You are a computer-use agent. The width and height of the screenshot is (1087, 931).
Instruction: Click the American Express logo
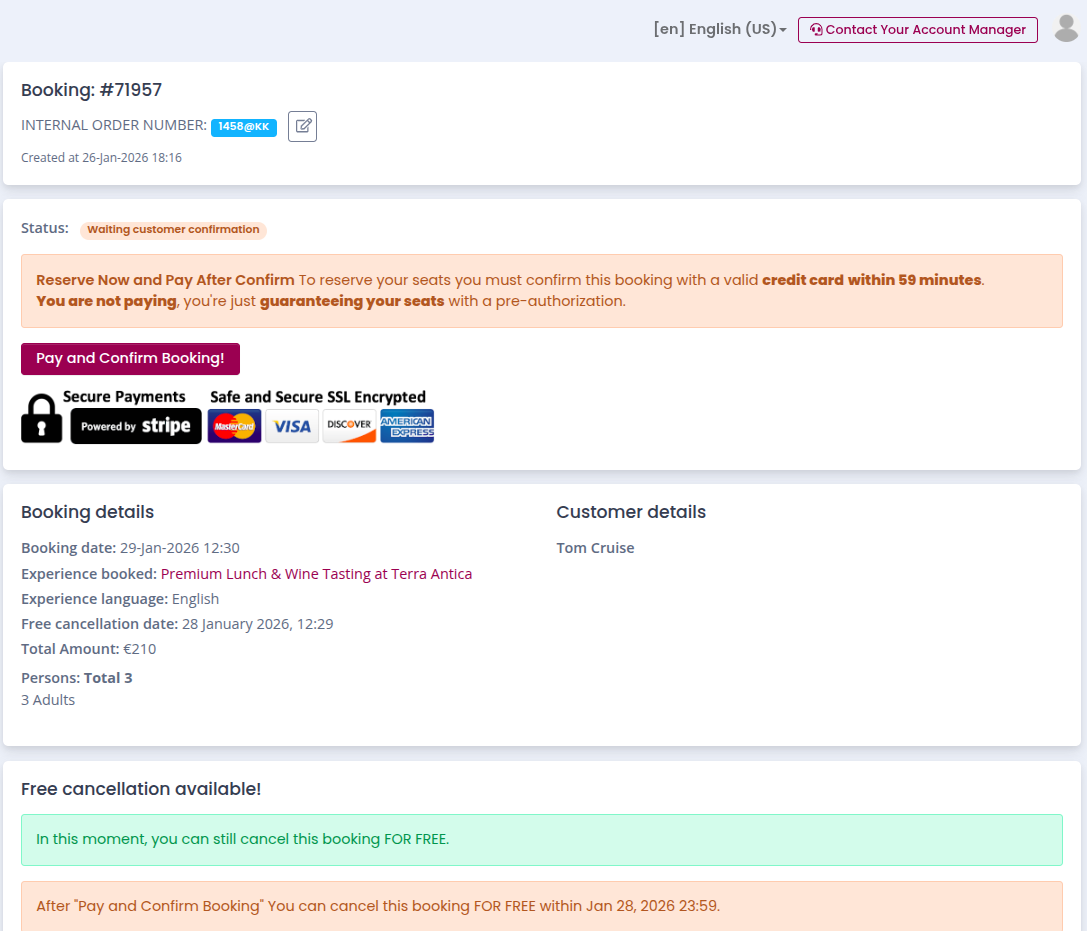[x=407, y=426]
